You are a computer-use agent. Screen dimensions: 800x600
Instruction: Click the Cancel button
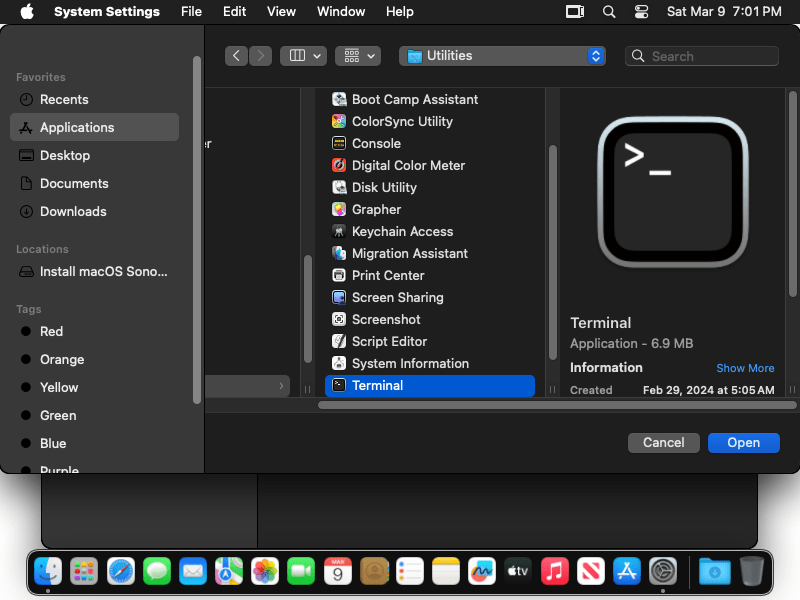point(663,442)
